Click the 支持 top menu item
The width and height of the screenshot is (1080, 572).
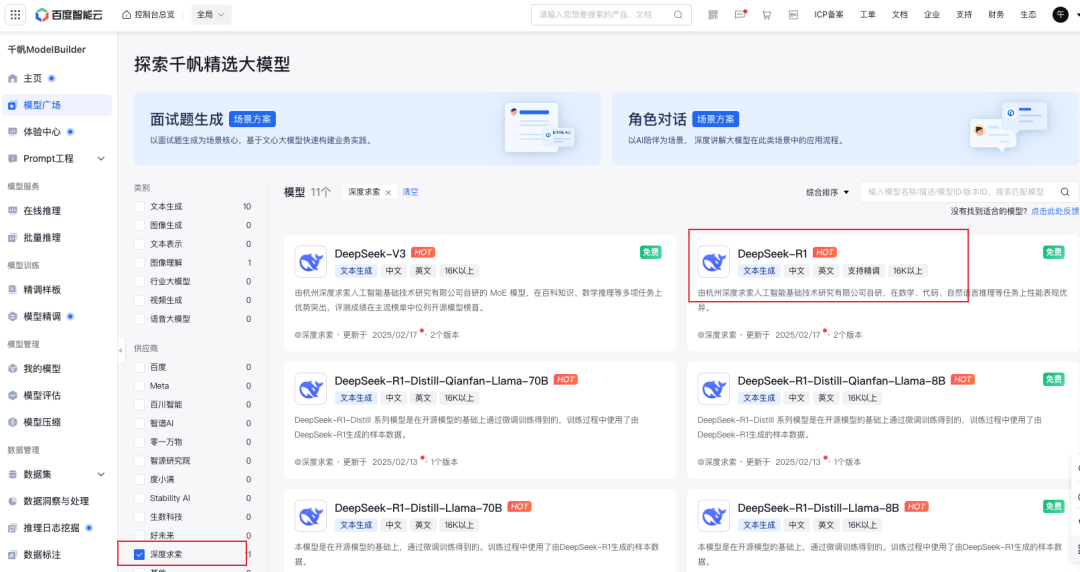coord(964,14)
